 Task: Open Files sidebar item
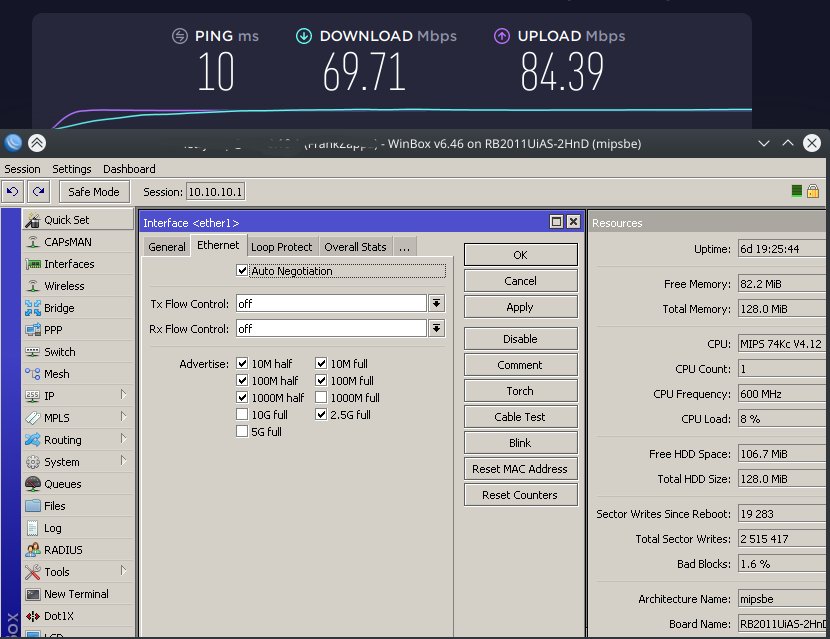click(78, 506)
